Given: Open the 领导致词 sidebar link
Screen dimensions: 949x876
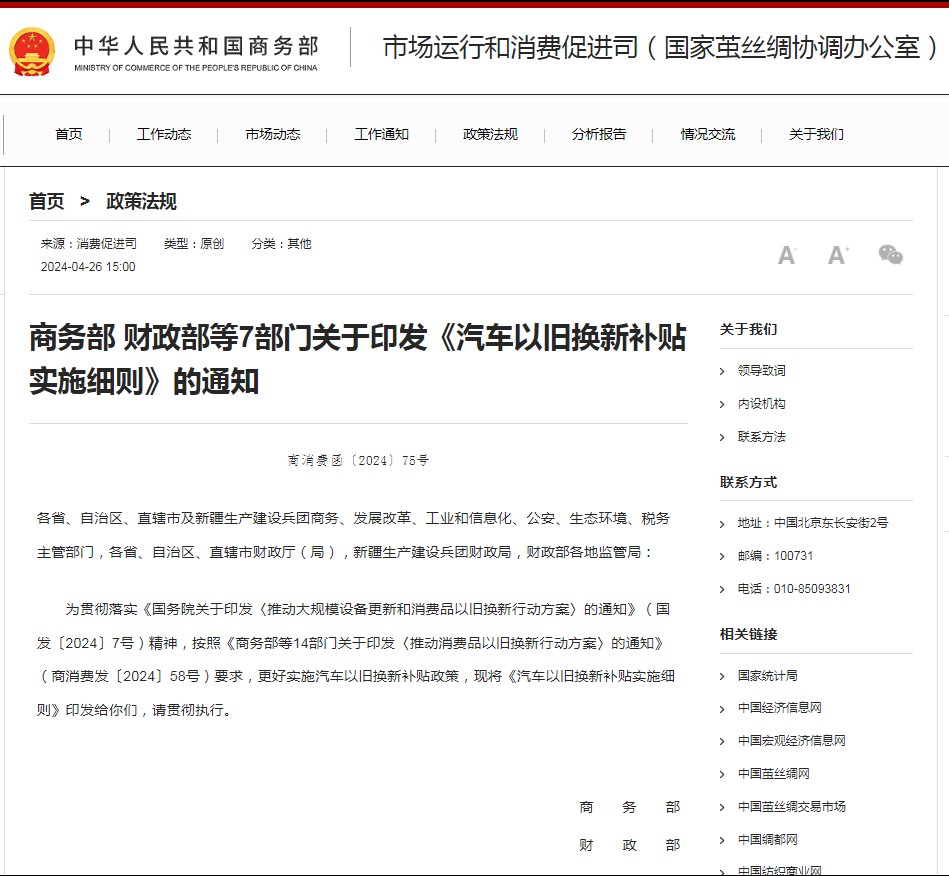Looking at the screenshot, I should (761, 370).
